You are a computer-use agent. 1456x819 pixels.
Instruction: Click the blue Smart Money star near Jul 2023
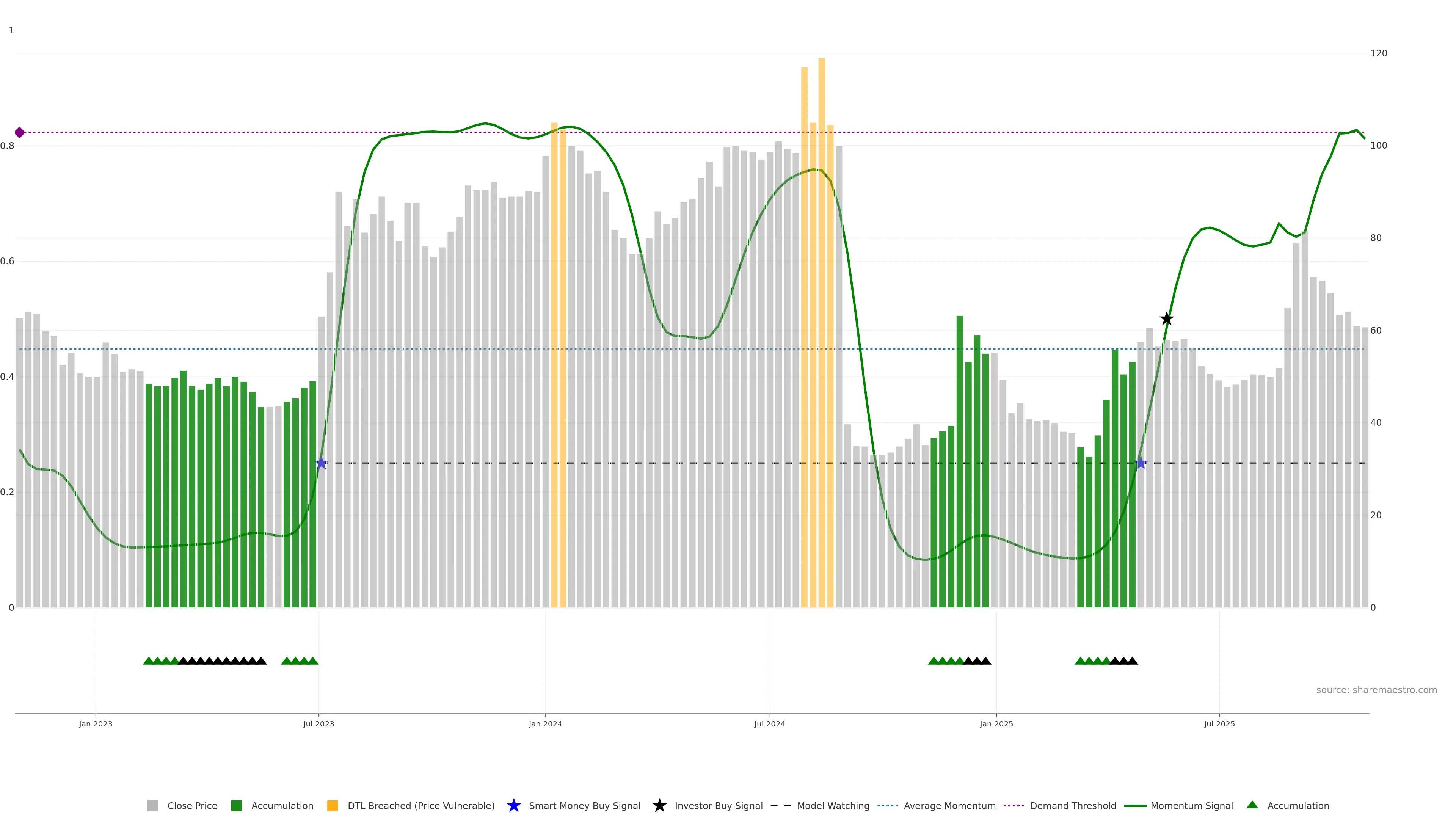pos(322,463)
